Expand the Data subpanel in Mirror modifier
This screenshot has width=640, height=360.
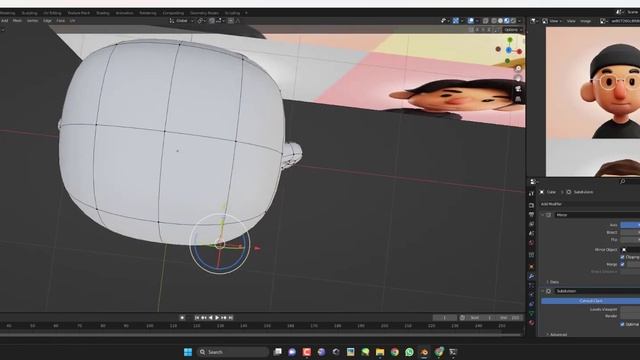pos(553,282)
